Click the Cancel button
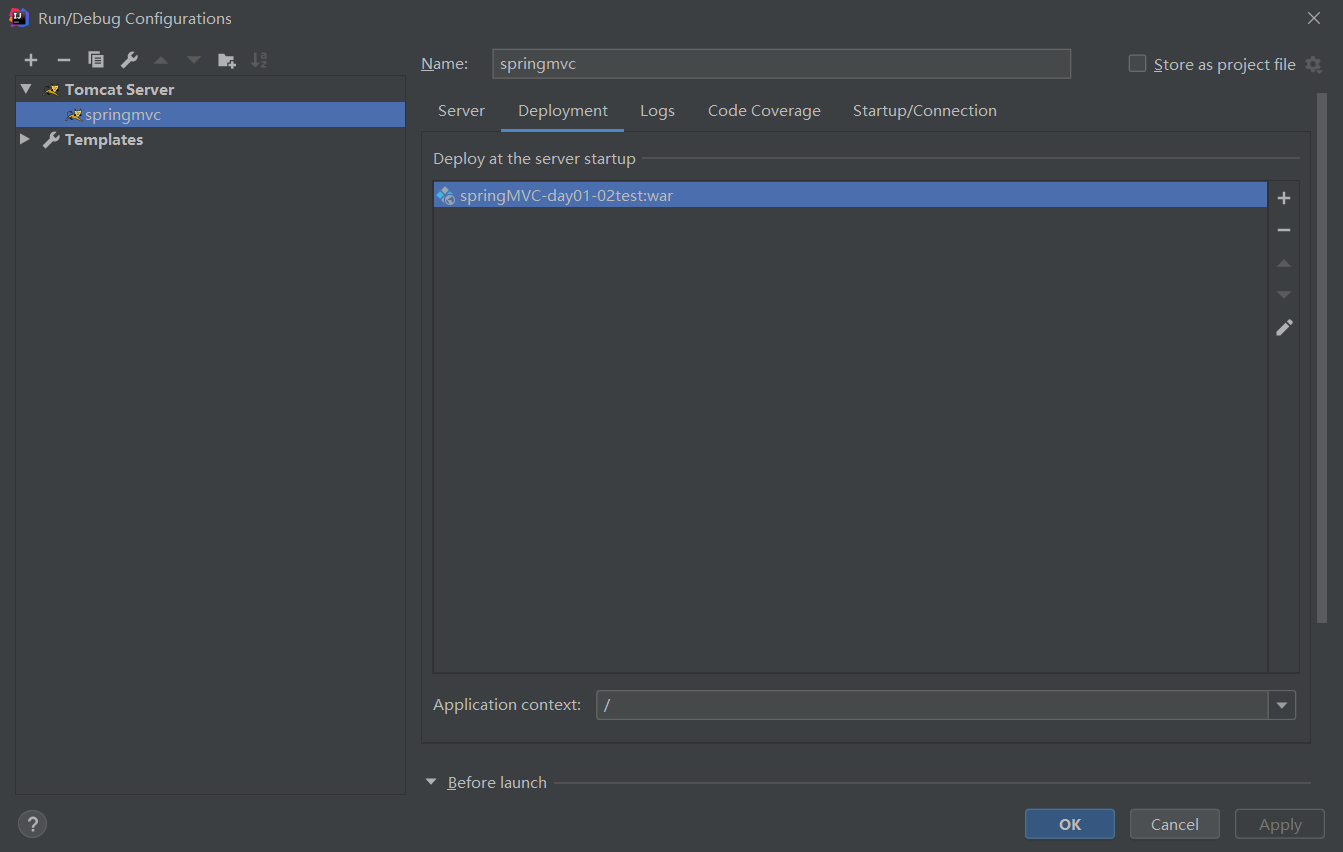The width and height of the screenshot is (1343, 852). click(1175, 824)
